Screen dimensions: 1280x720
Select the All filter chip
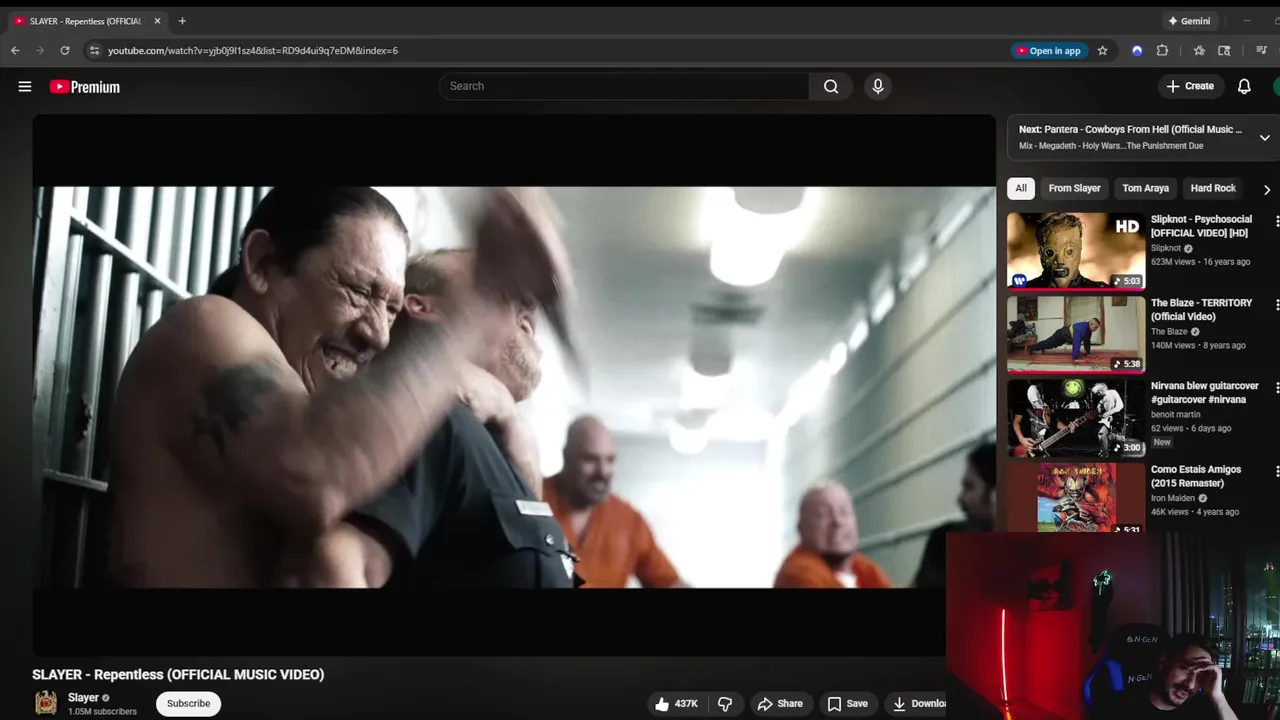[1021, 188]
